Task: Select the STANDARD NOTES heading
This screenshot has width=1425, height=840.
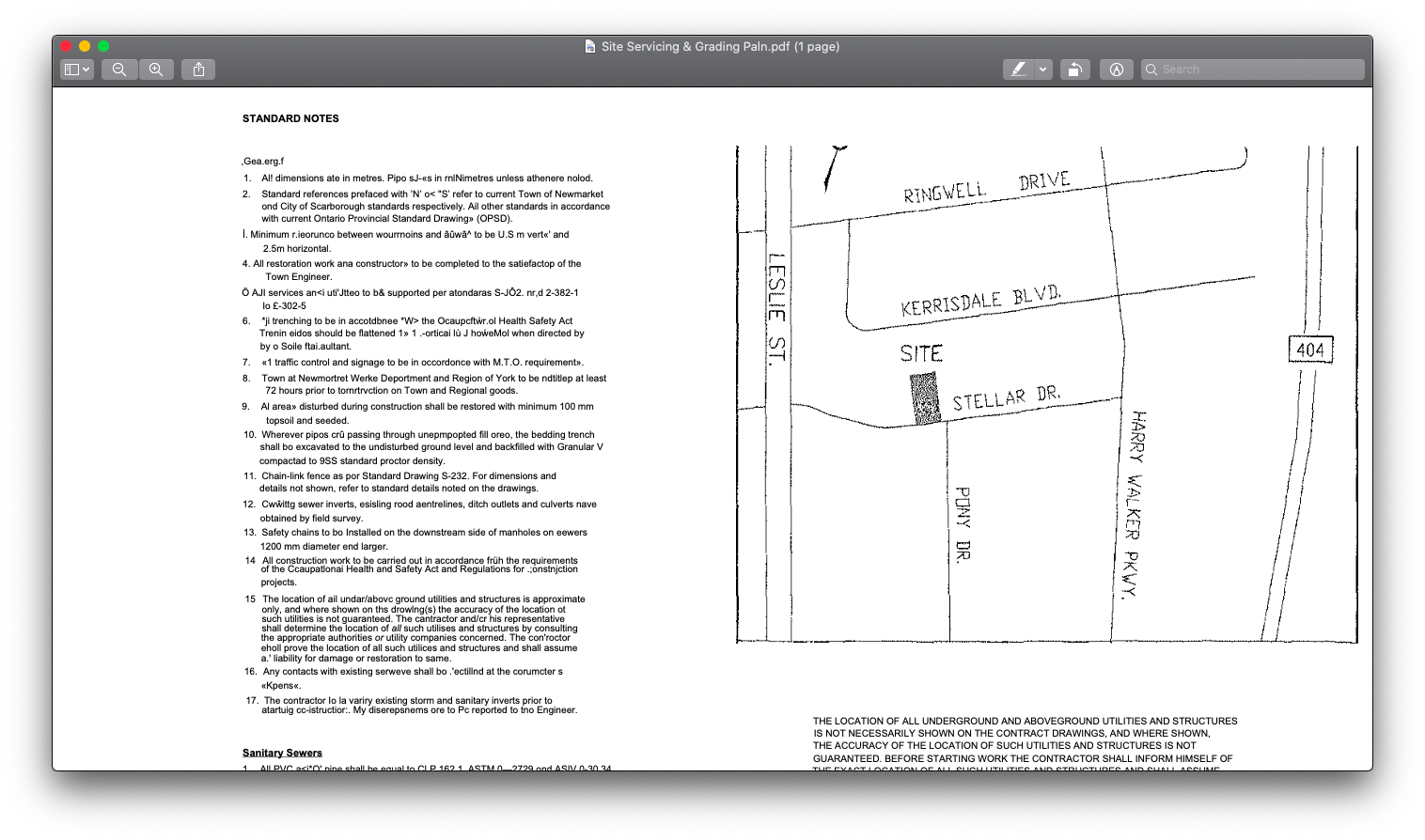Action: [x=290, y=118]
